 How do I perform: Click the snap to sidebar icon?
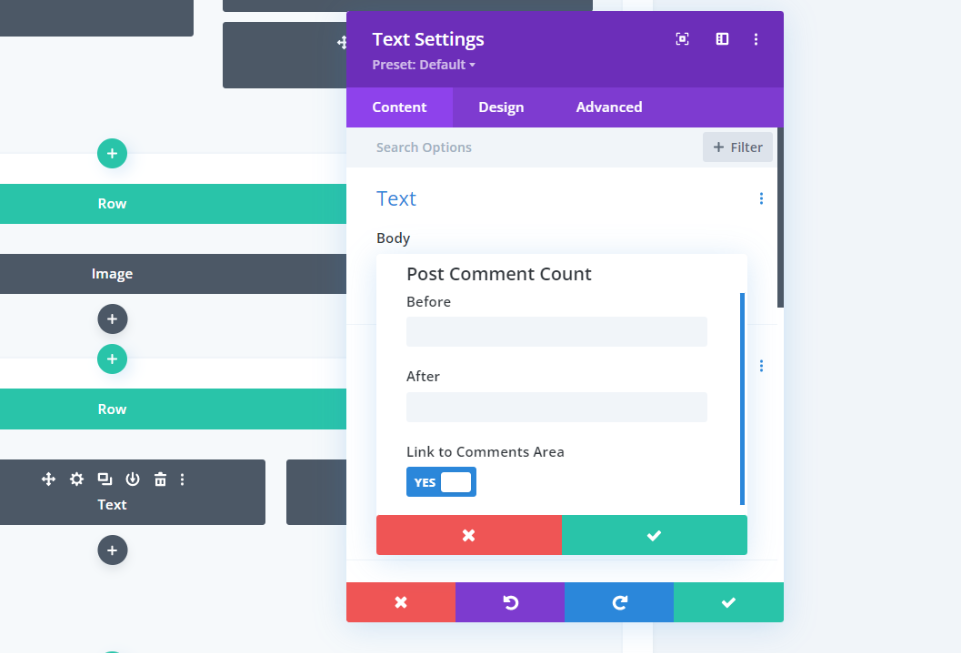tap(722, 39)
